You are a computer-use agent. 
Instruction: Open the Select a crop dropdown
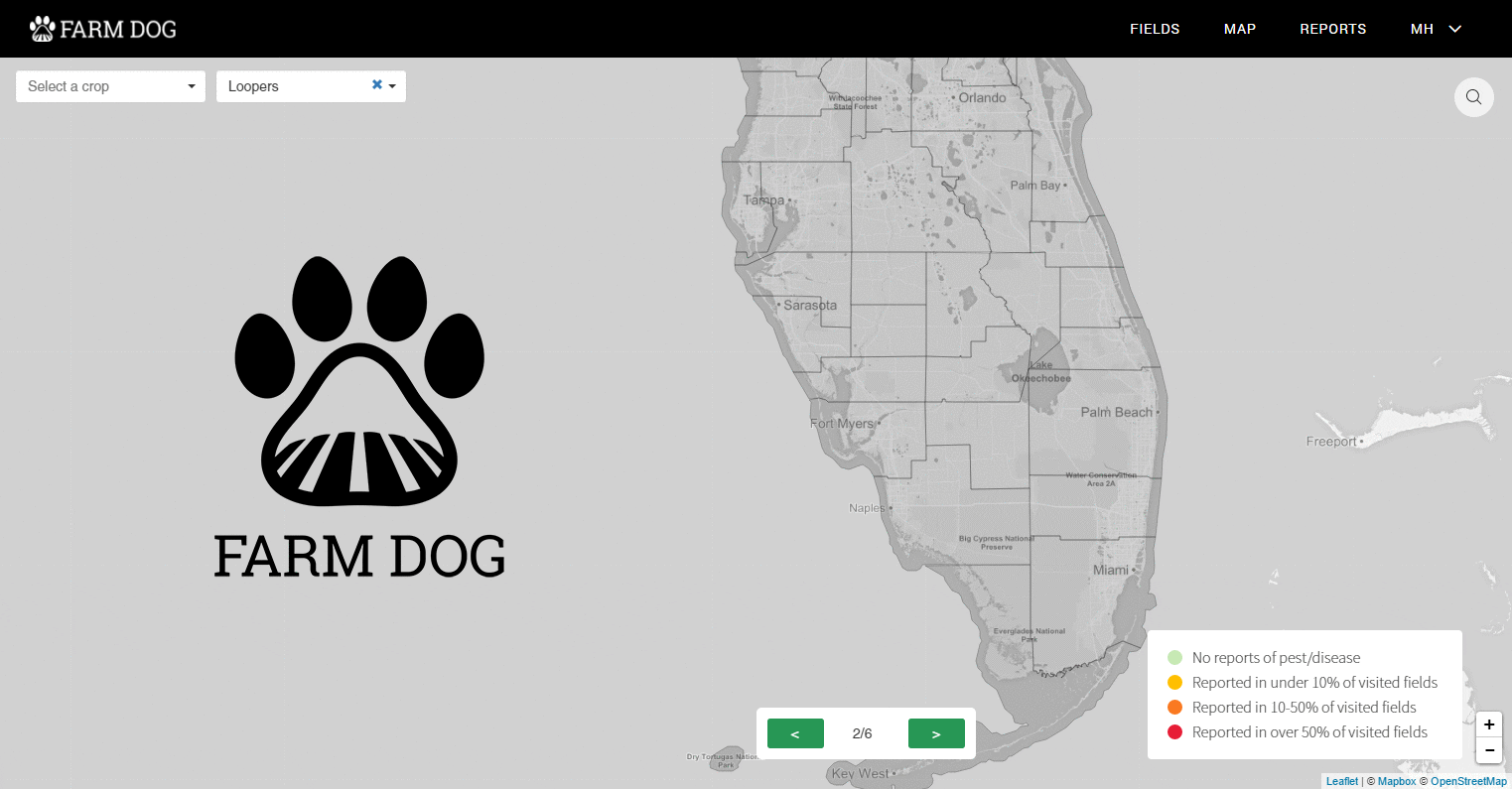[x=110, y=86]
